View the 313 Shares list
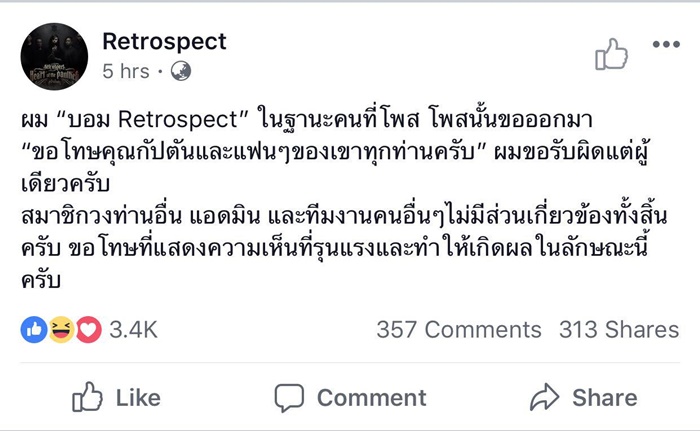The image size is (700, 431). point(619,330)
